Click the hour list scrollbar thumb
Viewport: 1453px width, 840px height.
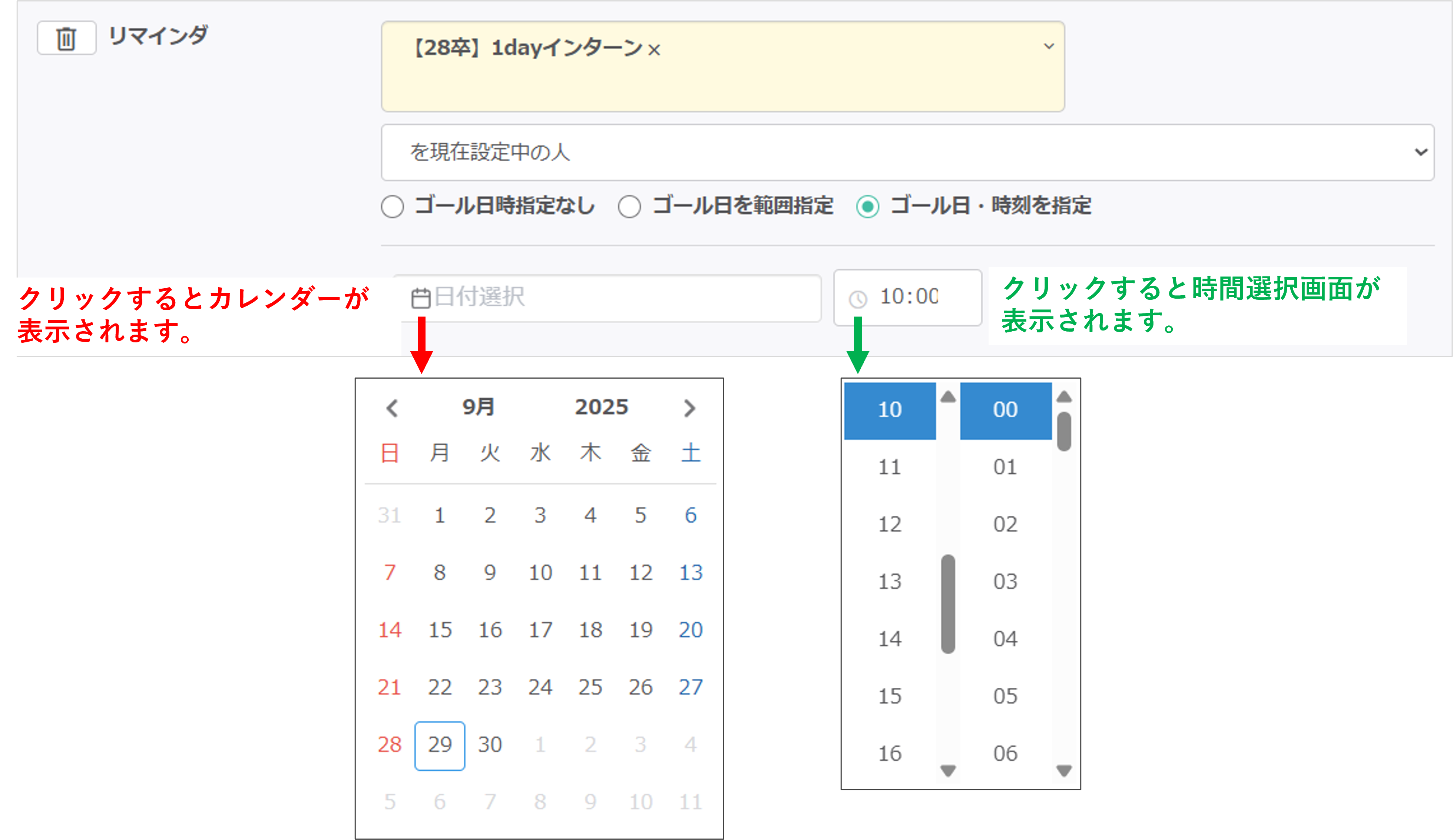pos(949,604)
